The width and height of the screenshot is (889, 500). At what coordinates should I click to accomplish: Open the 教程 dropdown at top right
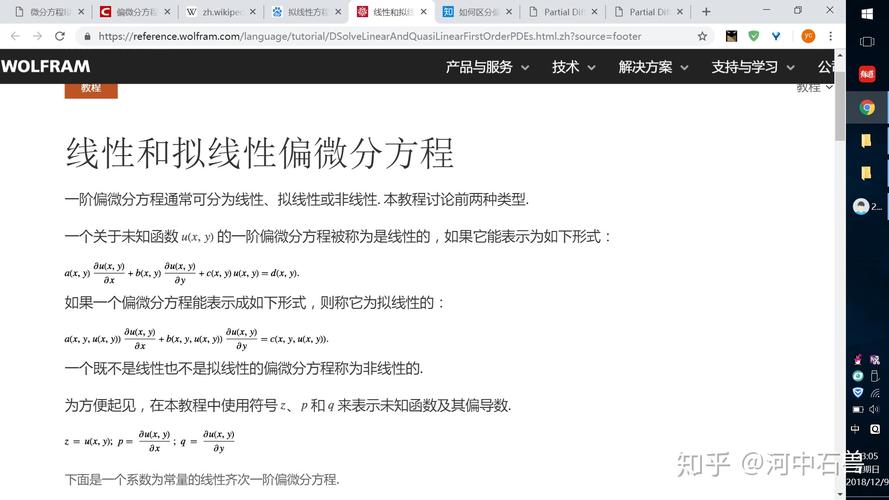point(815,88)
